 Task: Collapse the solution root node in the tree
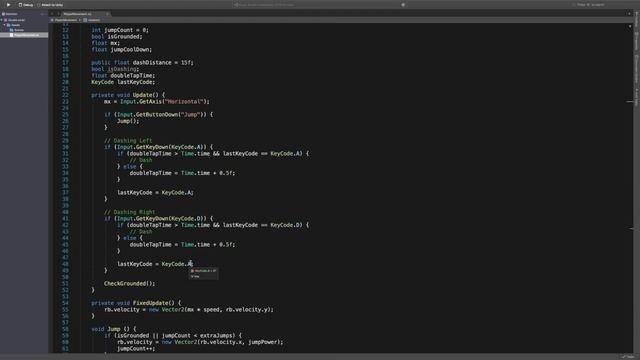(2, 20)
